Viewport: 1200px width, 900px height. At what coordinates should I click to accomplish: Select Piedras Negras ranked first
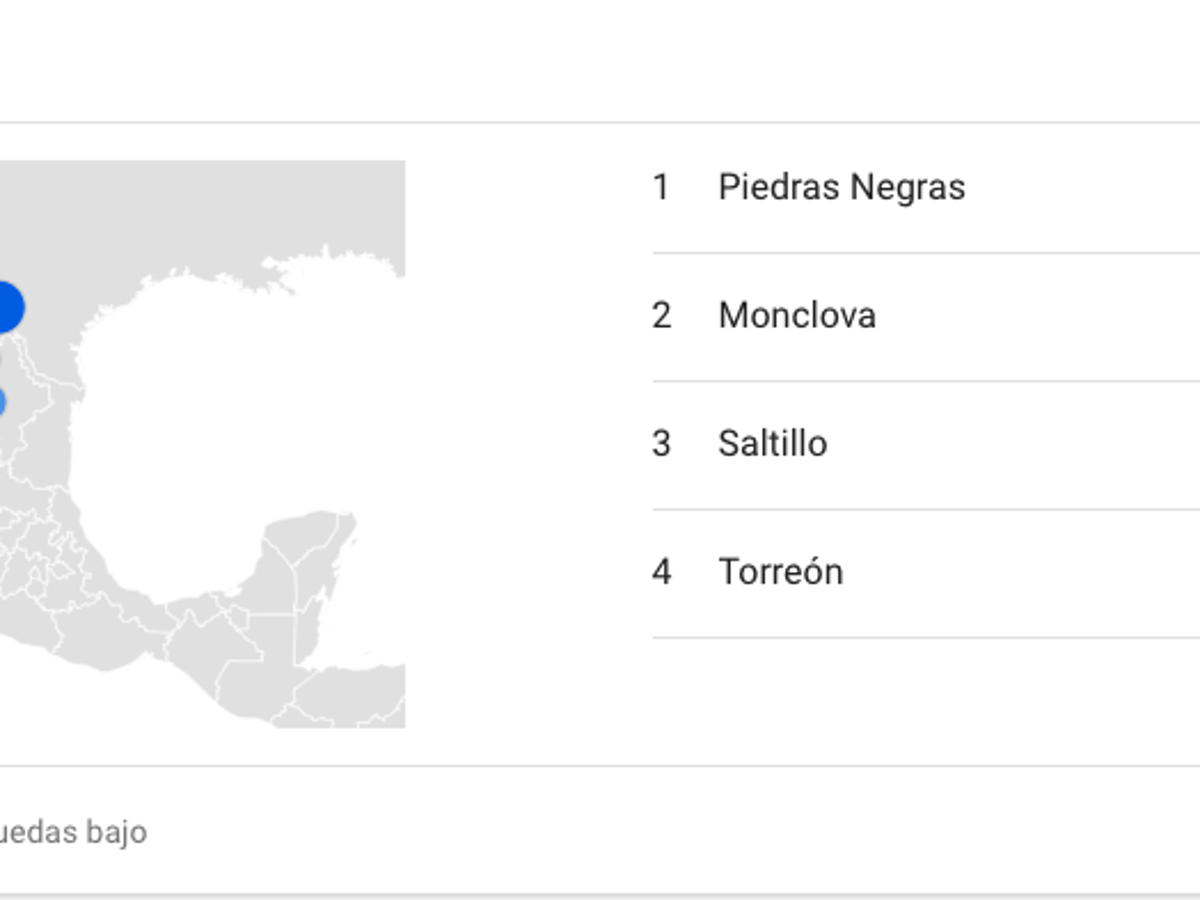841,187
